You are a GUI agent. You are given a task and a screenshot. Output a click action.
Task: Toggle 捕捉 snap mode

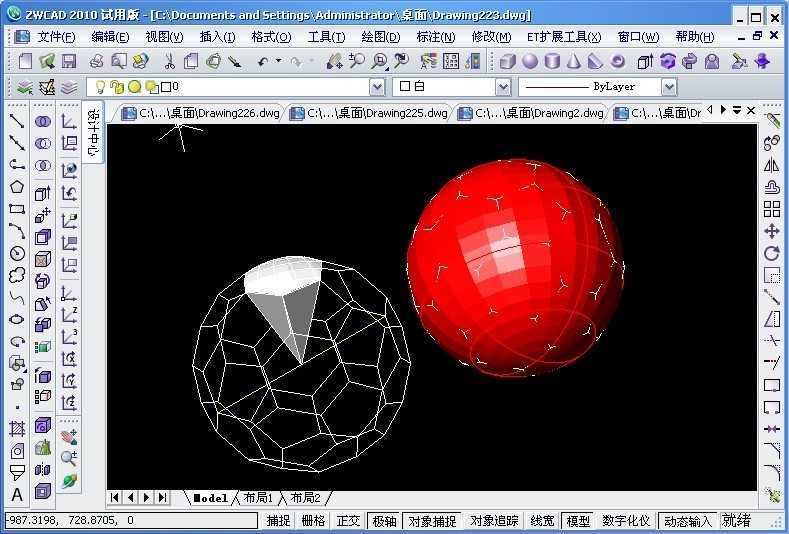278,520
